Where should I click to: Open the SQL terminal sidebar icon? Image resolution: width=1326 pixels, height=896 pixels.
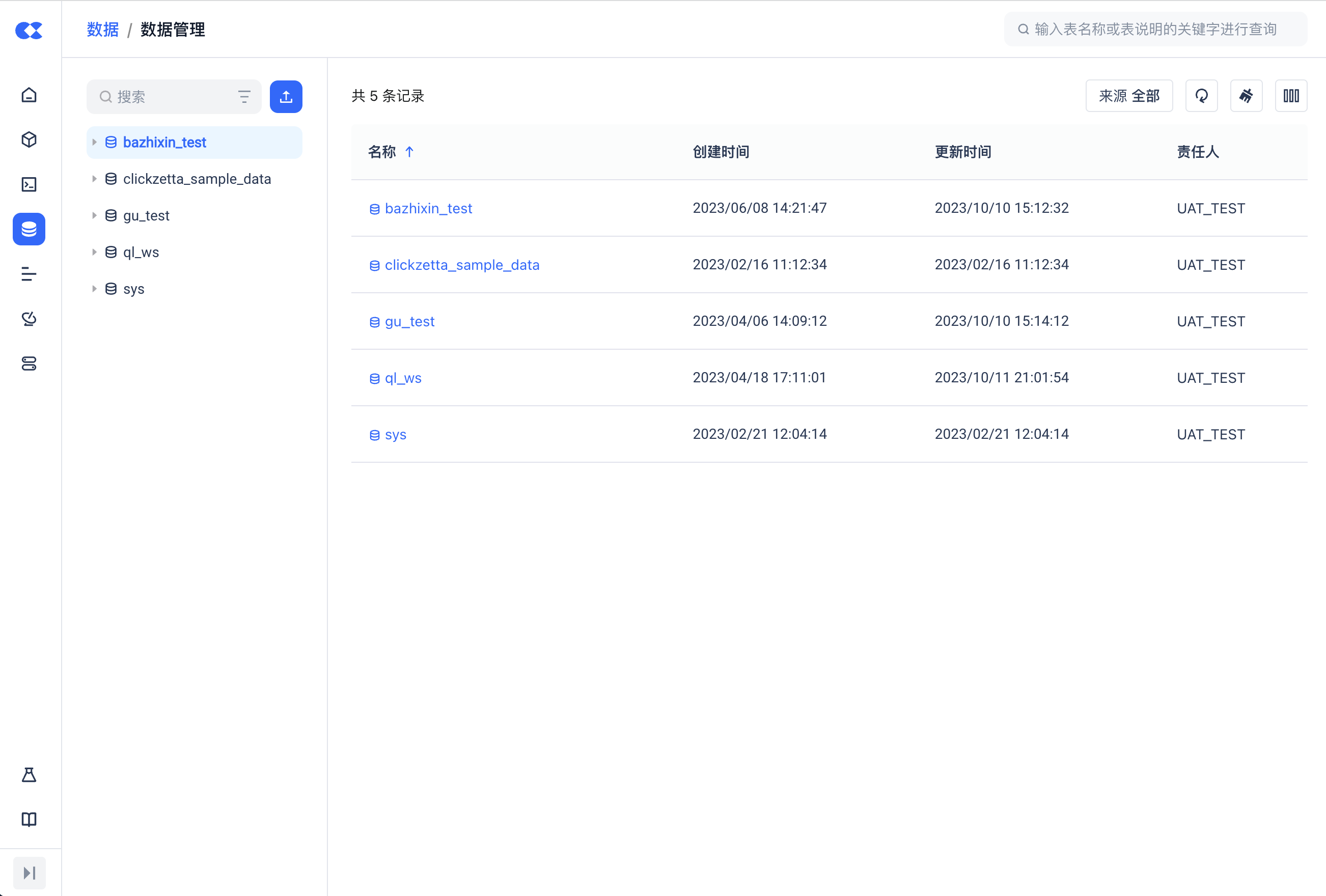(x=29, y=184)
